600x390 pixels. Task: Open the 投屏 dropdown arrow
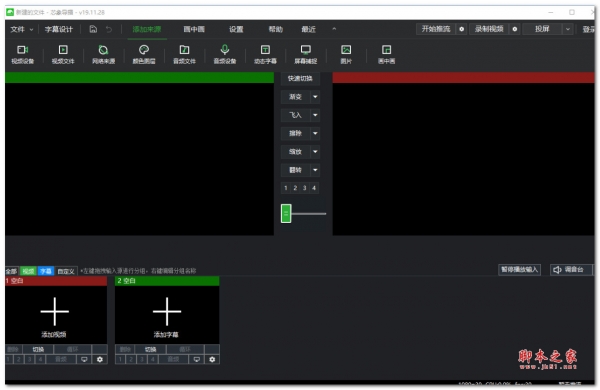(x=568, y=29)
